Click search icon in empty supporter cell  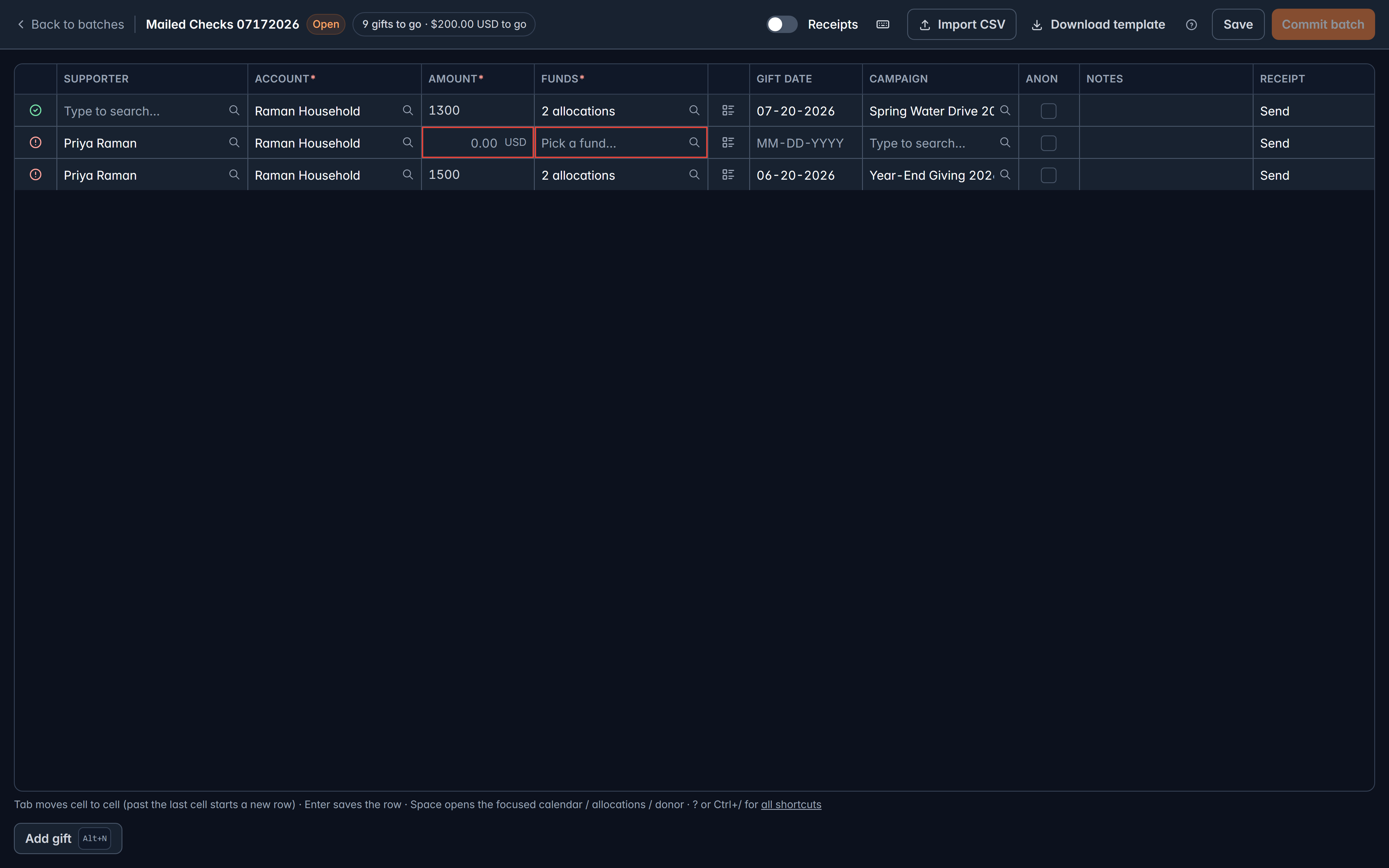point(234,110)
